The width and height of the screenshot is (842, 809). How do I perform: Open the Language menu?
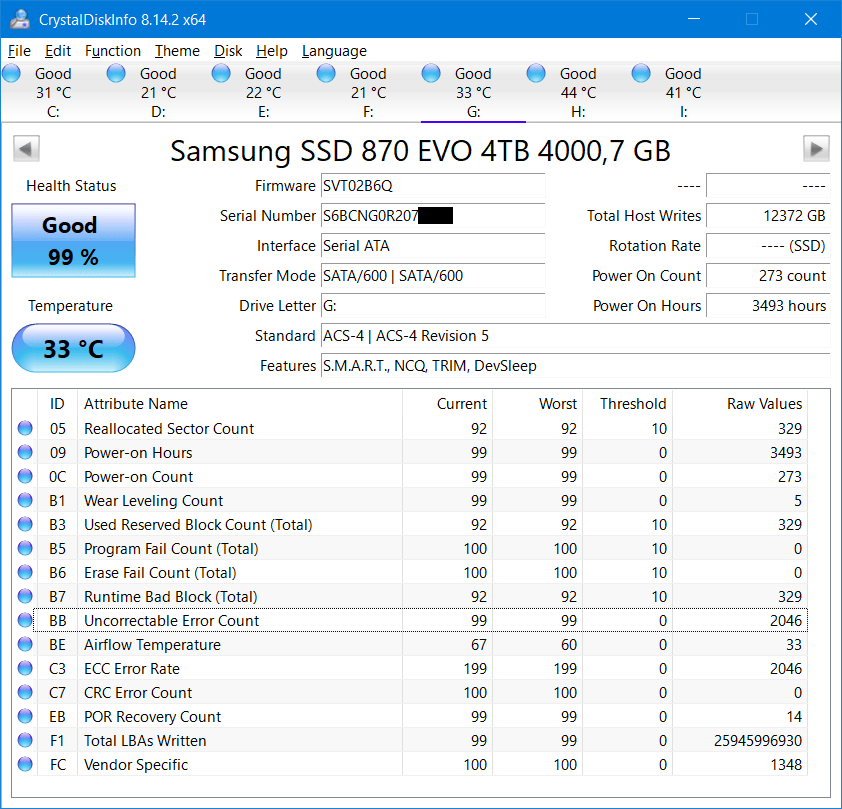pos(334,51)
